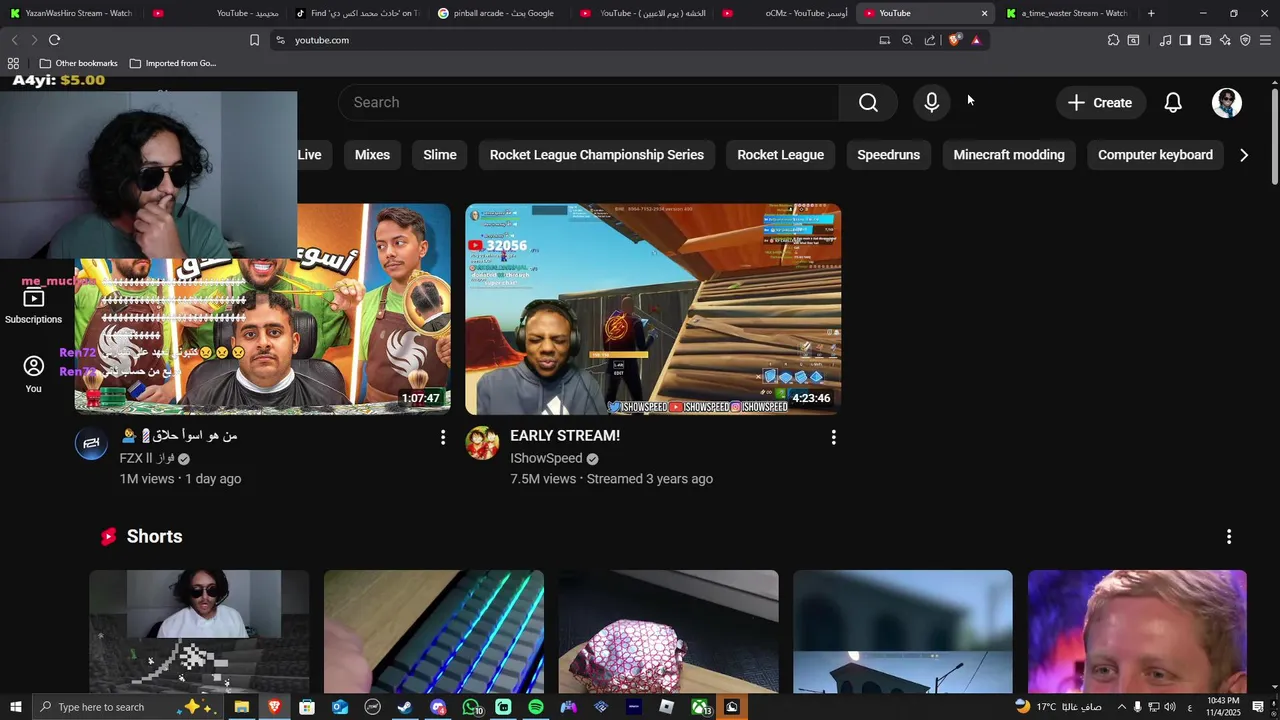The width and height of the screenshot is (1280, 720).
Task: Open the EARLY STREAM Fortnite thumbnail
Action: [653, 309]
